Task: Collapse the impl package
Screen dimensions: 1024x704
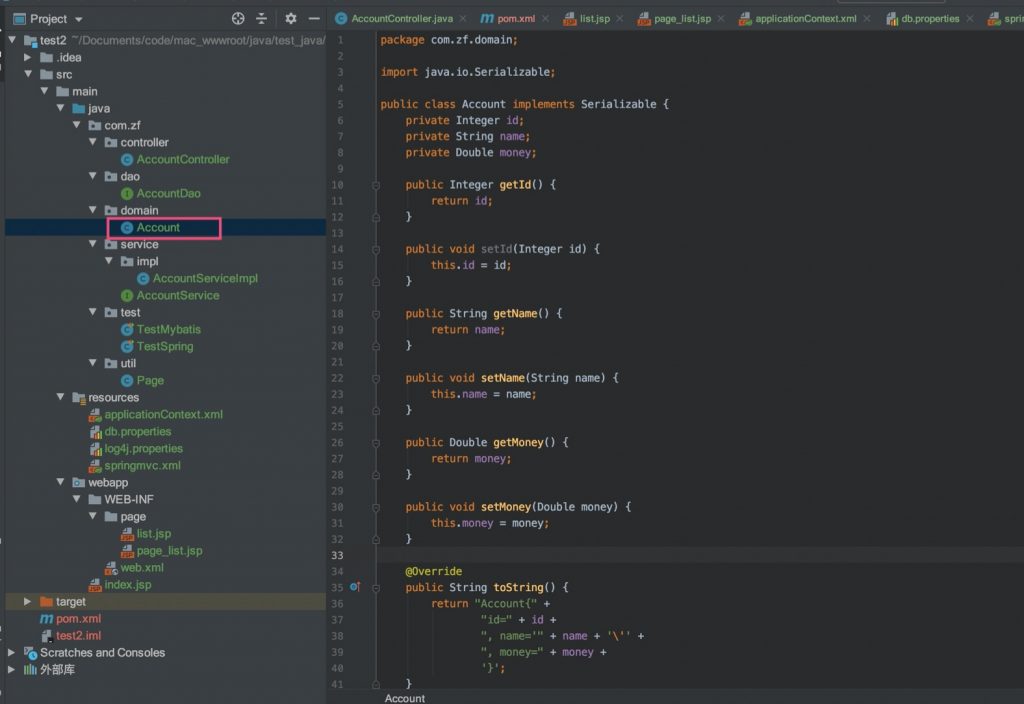Action: pos(109,261)
